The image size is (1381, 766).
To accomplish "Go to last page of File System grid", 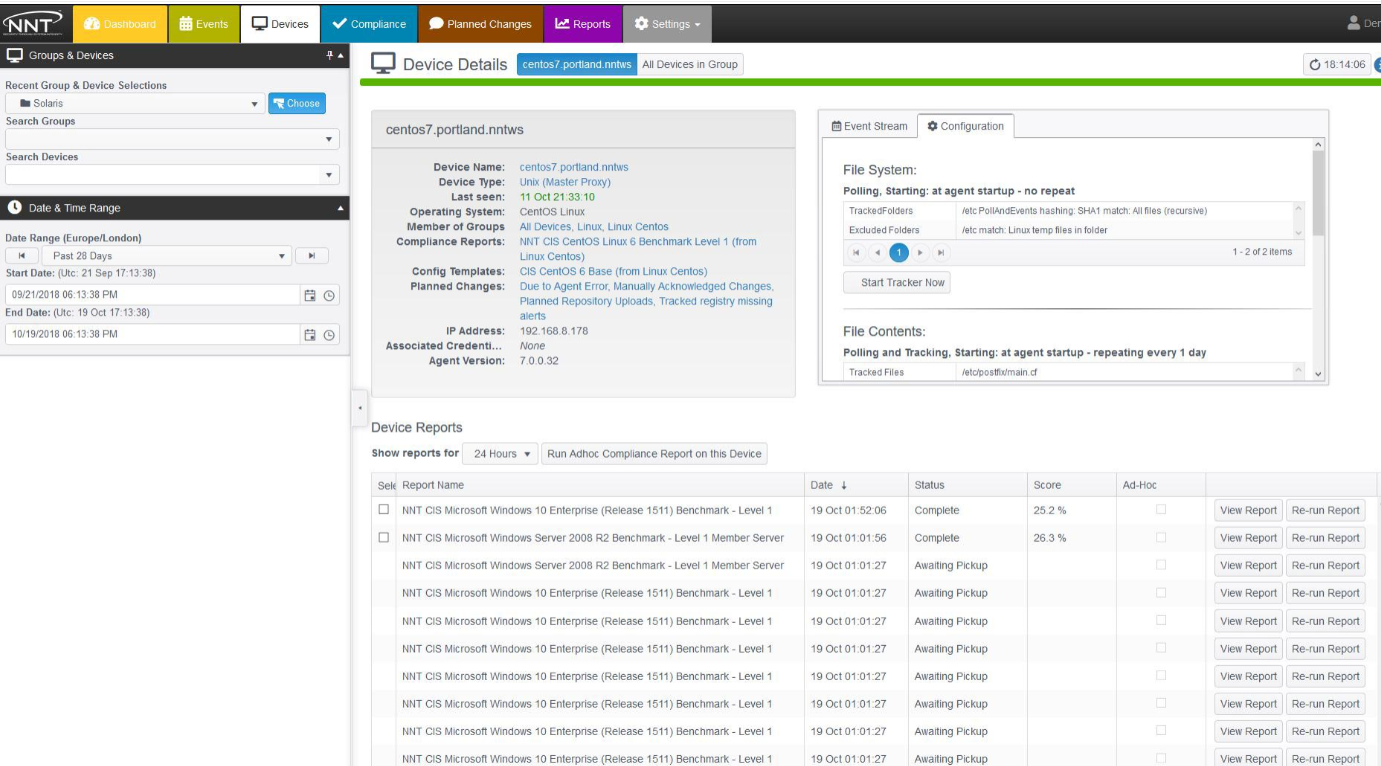I will (x=943, y=251).
